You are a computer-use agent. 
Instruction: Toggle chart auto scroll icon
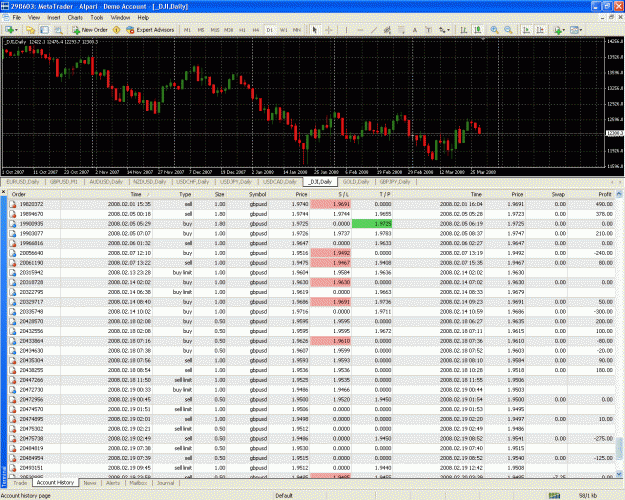coord(526,30)
